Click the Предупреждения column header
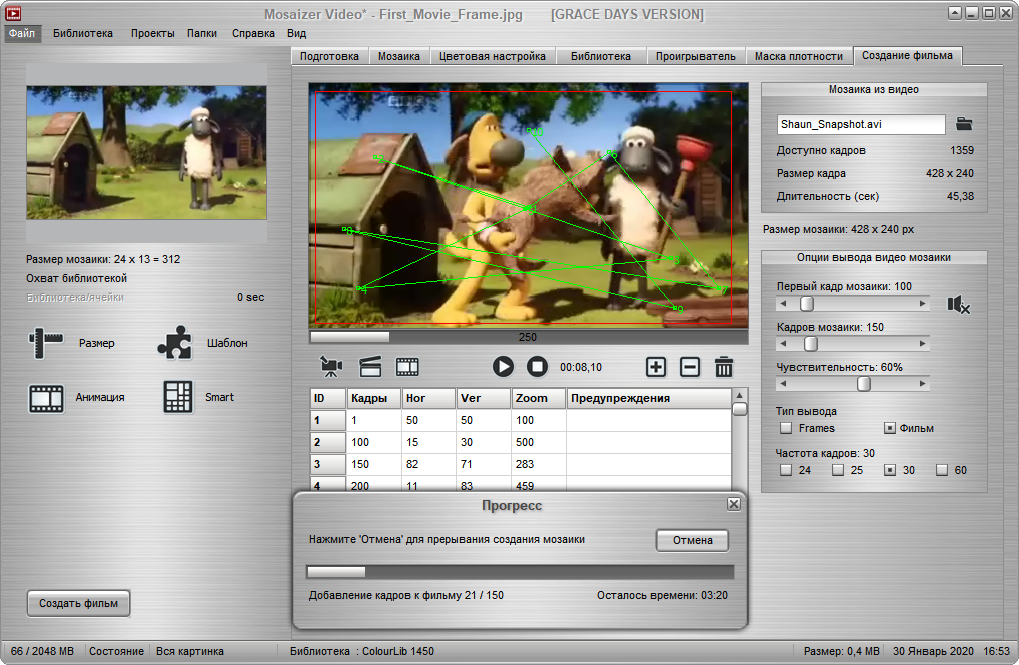 tap(649, 398)
